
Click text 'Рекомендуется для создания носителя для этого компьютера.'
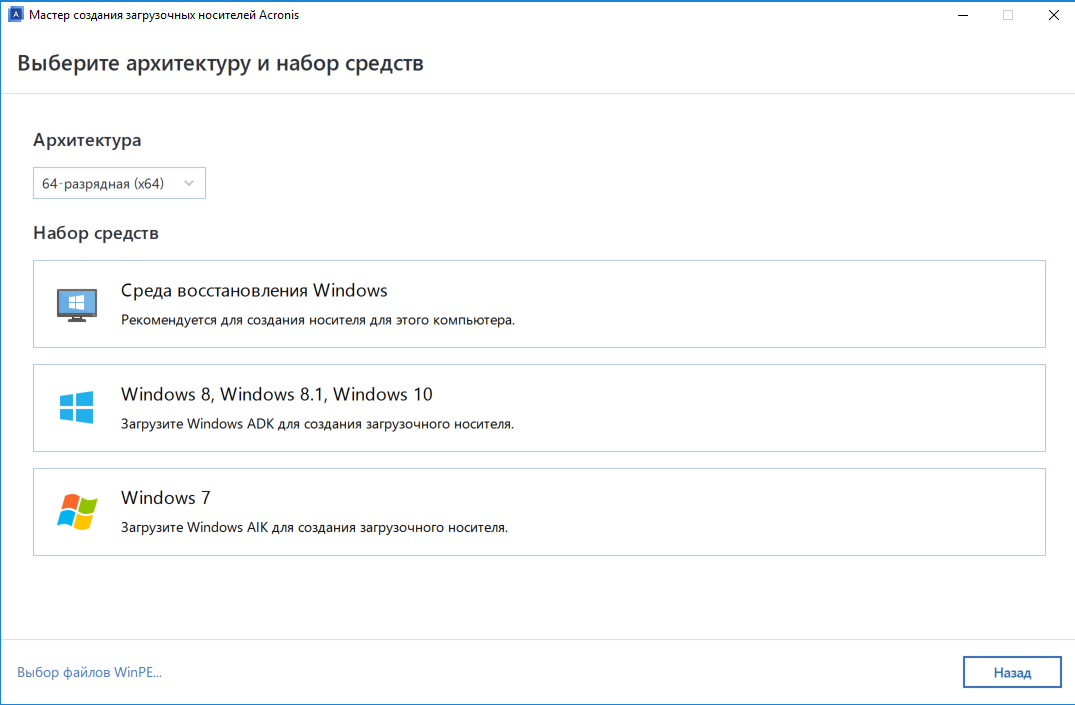pyautogui.click(x=318, y=320)
